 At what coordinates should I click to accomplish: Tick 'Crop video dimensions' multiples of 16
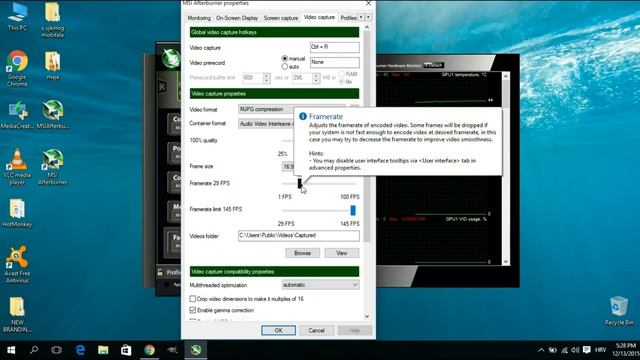click(193, 299)
